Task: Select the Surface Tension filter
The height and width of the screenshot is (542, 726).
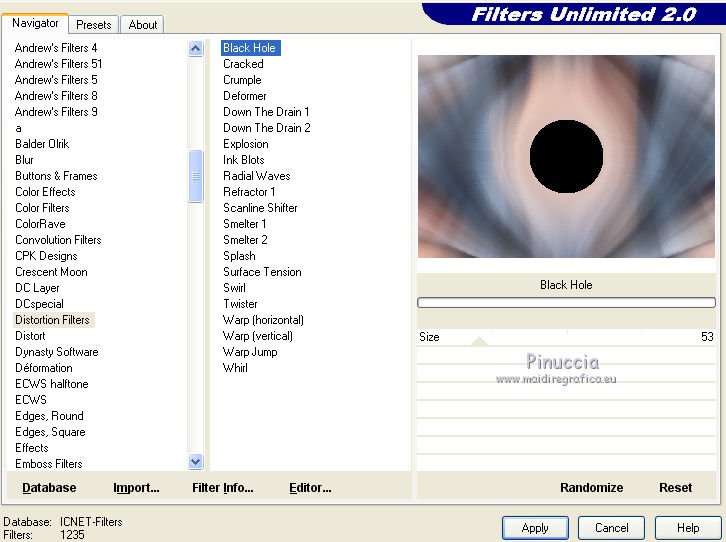Action: point(262,272)
